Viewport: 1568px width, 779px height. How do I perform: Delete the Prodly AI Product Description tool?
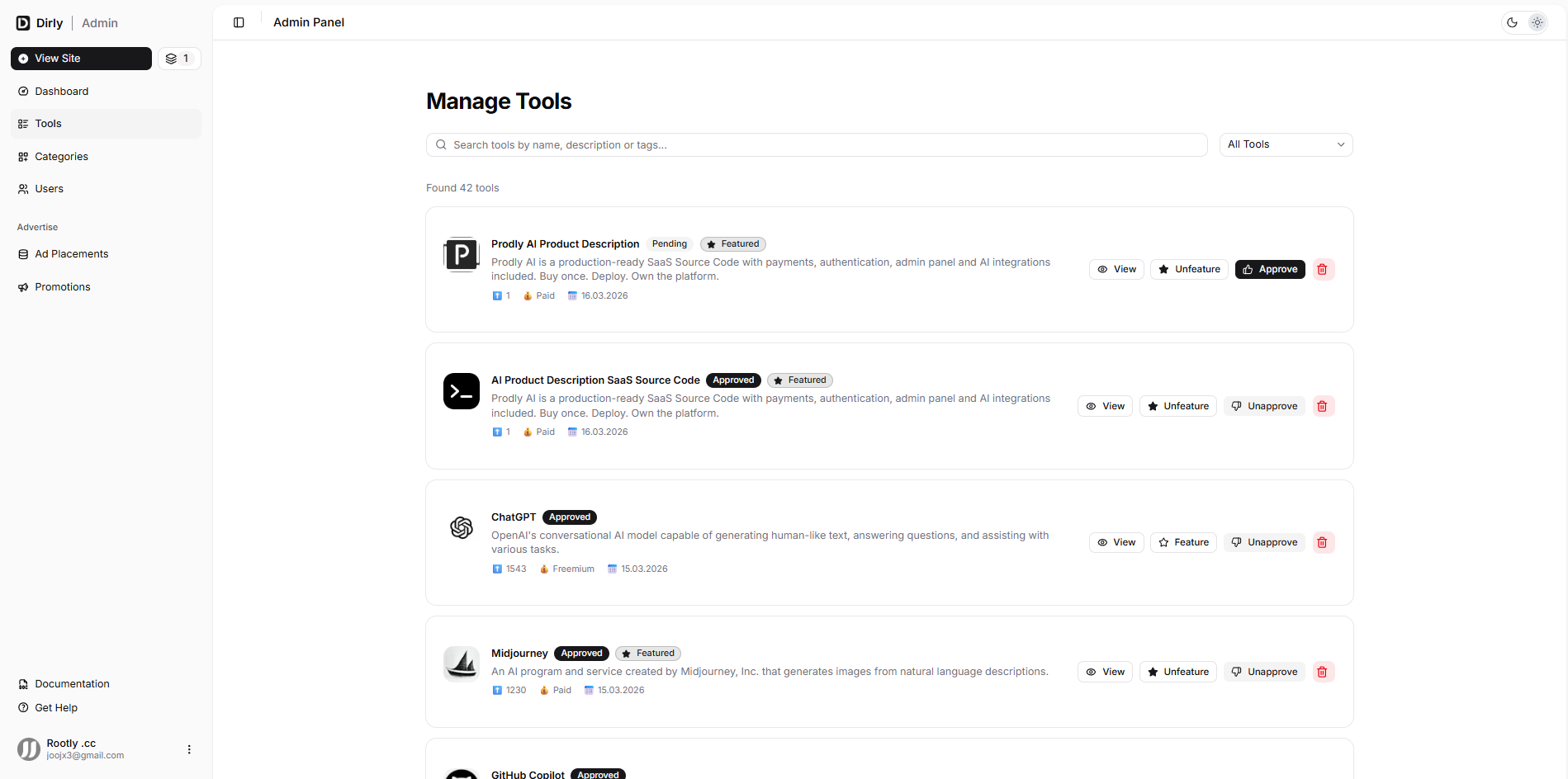point(1322,269)
